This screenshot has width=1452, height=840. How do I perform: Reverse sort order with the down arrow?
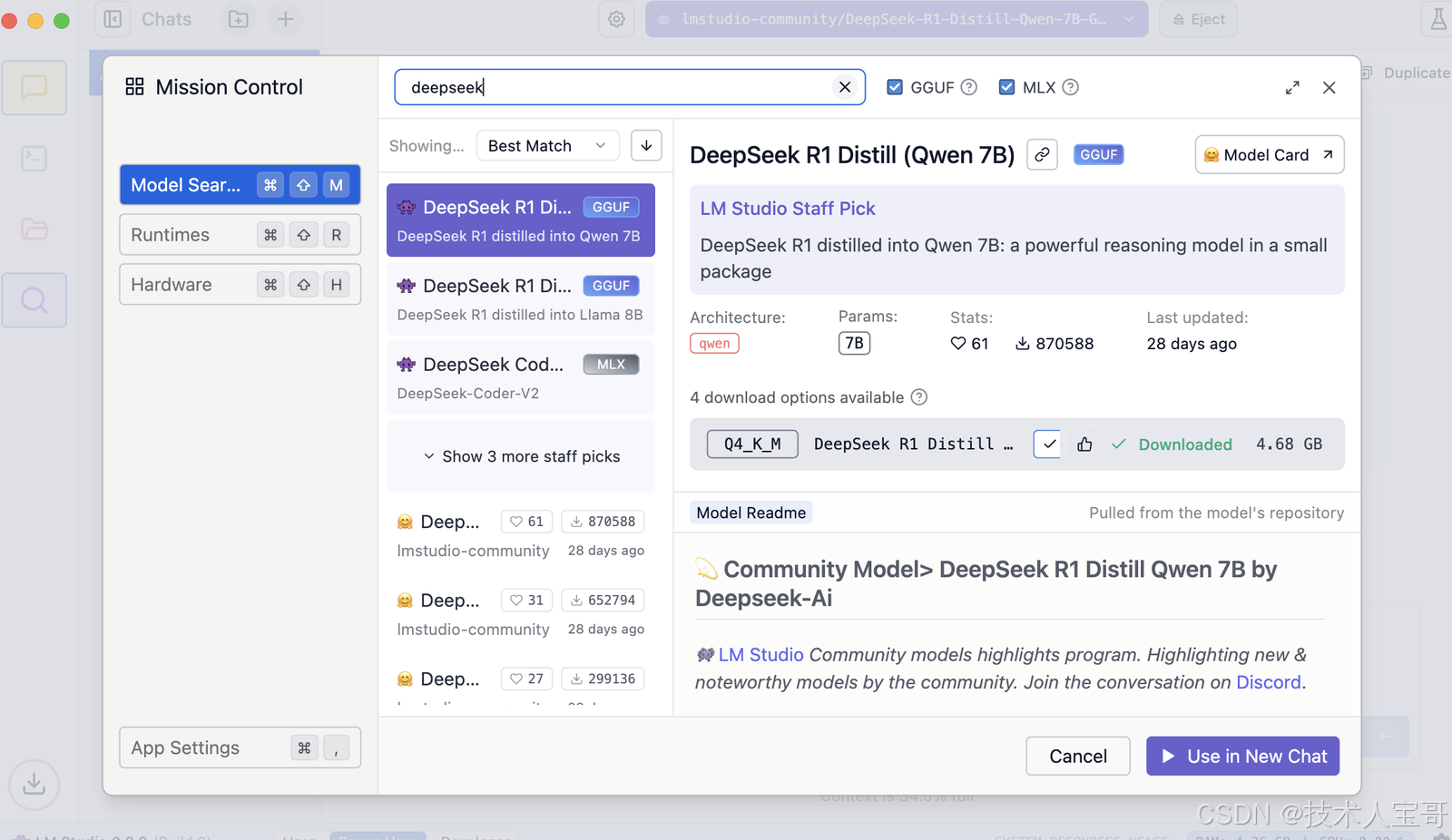pyautogui.click(x=646, y=145)
